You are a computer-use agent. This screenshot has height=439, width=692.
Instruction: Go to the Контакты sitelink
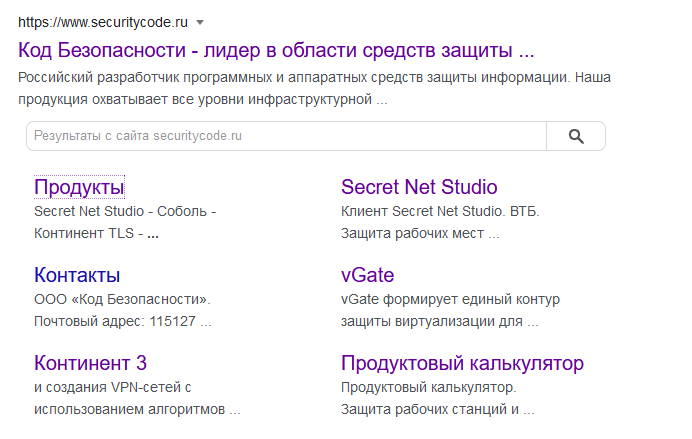[x=77, y=275]
